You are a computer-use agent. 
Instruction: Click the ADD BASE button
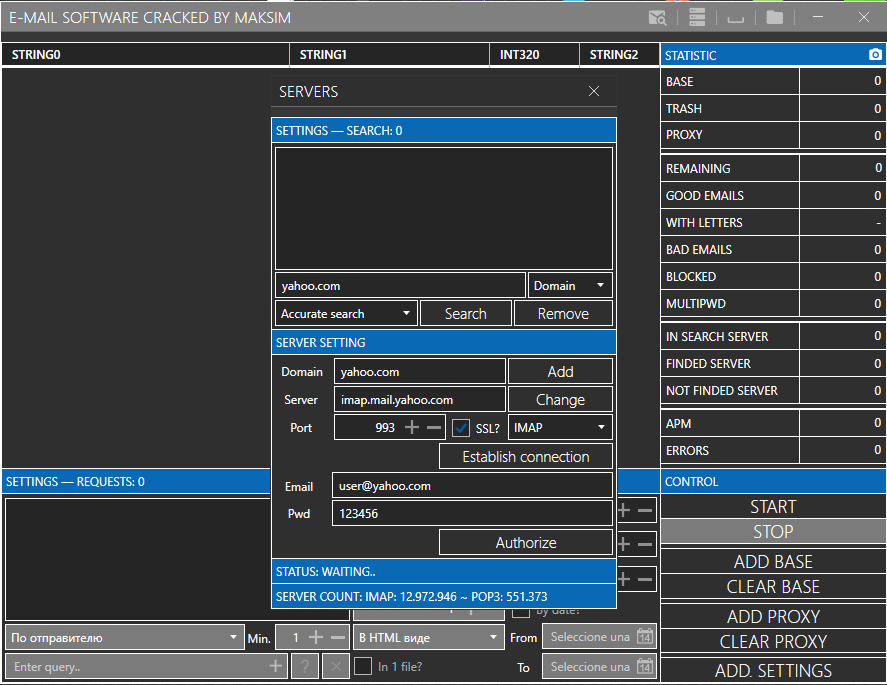tap(773, 561)
